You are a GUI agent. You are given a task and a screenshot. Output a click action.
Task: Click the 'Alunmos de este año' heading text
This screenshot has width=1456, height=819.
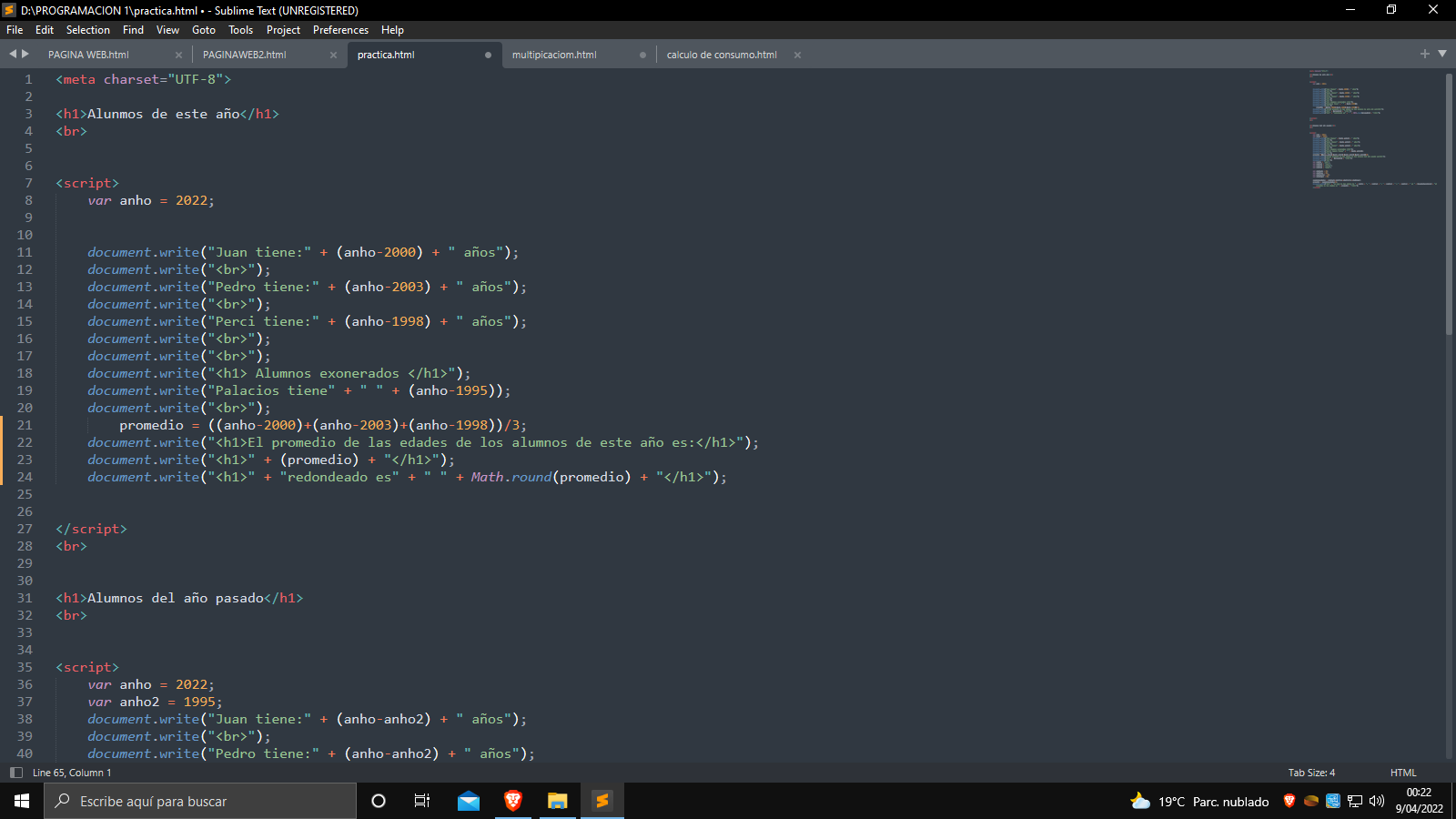pyautogui.click(x=164, y=114)
